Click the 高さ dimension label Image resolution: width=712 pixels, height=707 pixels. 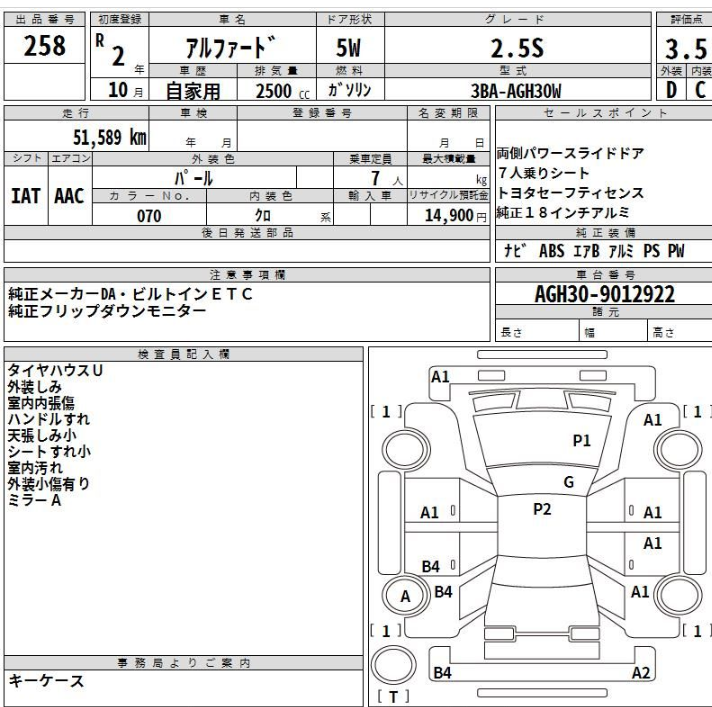(x=663, y=333)
